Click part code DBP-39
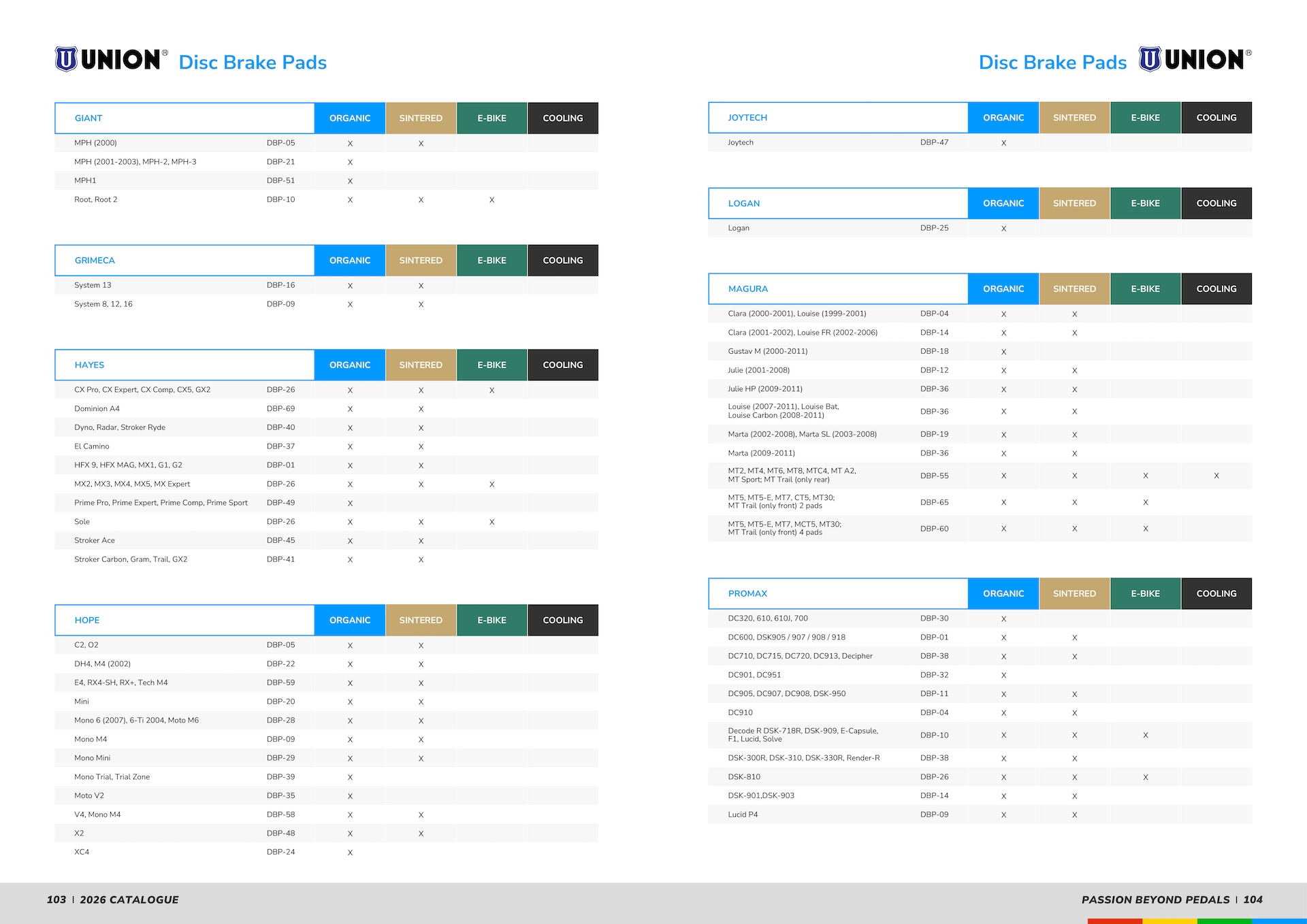Image resolution: width=1307 pixels, height=924 pixels. pyautogui.click(x=280, y=777)
